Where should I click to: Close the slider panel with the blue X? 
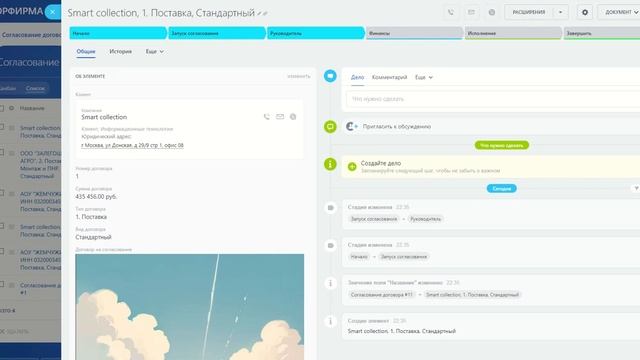pyautogui.click(x=53, y=12)
